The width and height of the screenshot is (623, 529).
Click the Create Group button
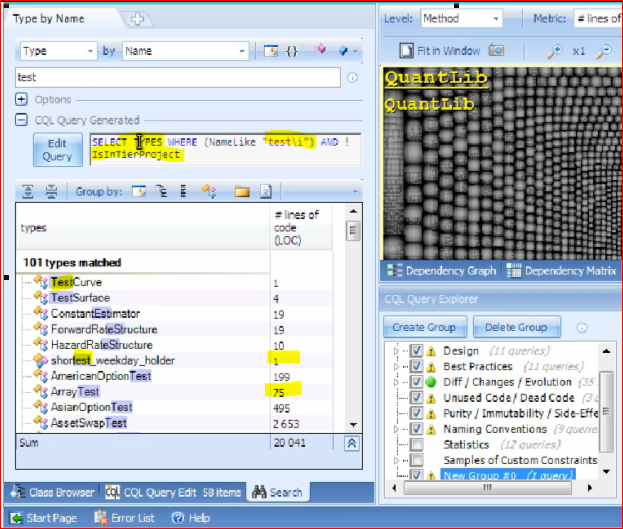tap(425, 327)
